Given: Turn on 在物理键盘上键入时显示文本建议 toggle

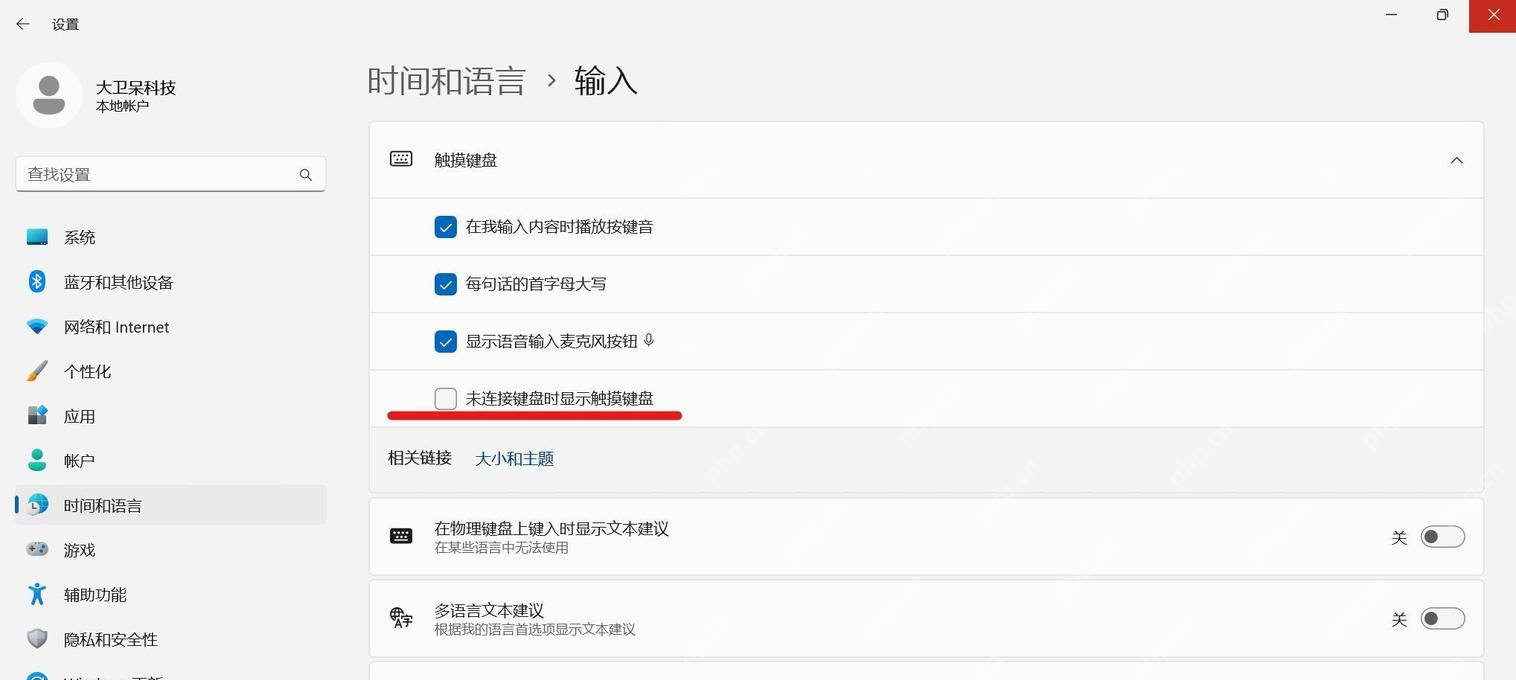Looking at the screenshot, I should pyautogui.click(x=1443, y=537).
